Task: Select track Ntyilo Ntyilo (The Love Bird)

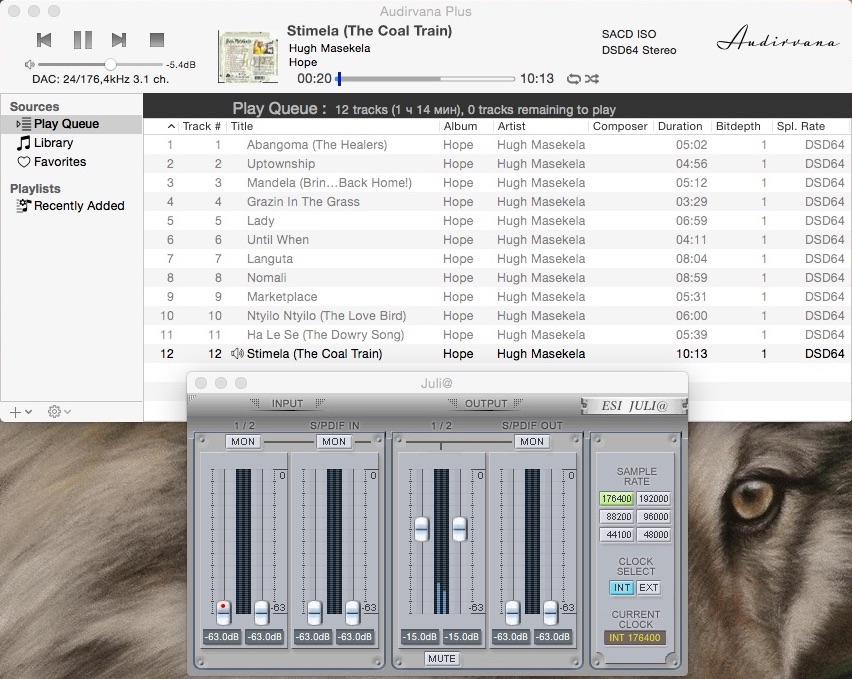Action: (497, 316)
